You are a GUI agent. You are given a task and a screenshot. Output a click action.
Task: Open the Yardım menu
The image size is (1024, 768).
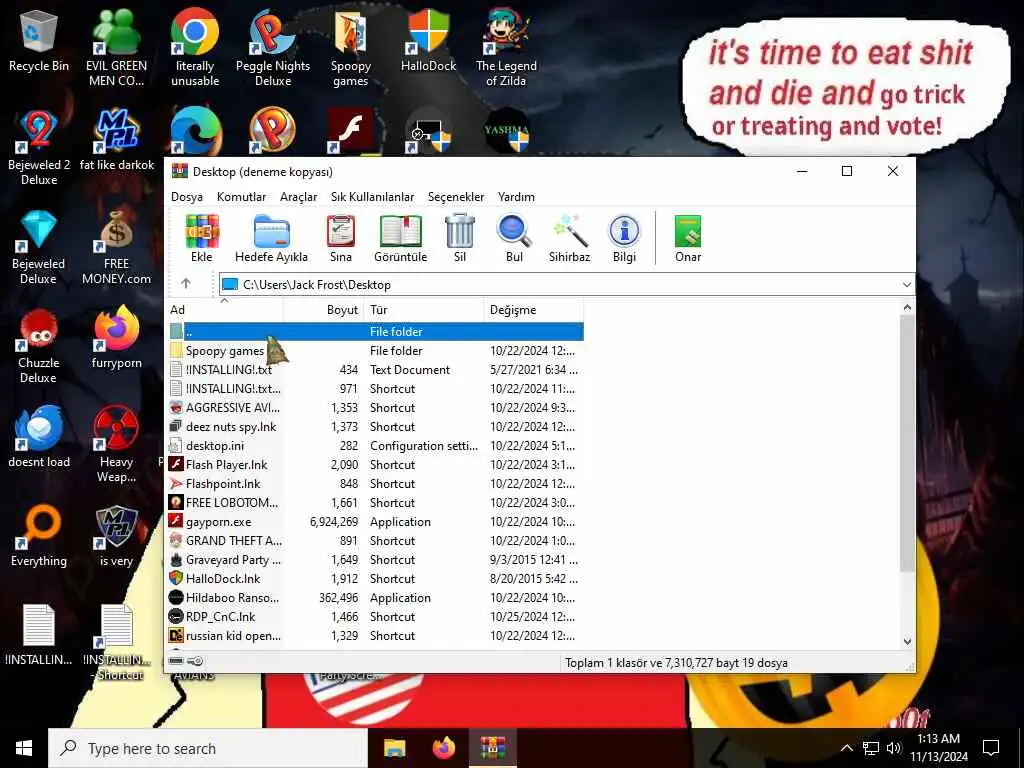tap(516, 197)
